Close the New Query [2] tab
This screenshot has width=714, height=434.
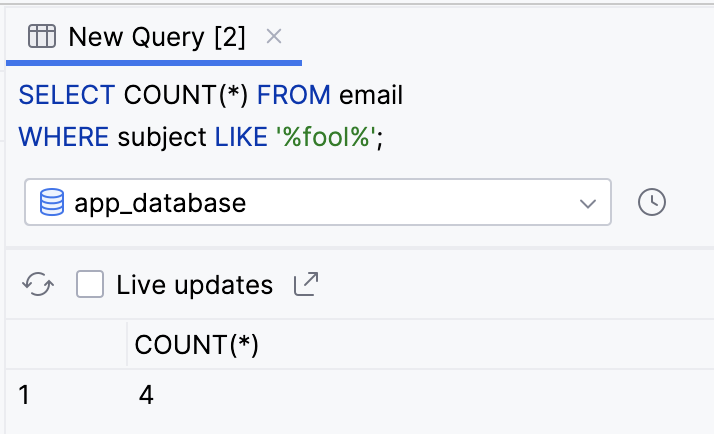click(x=274, y=37)
